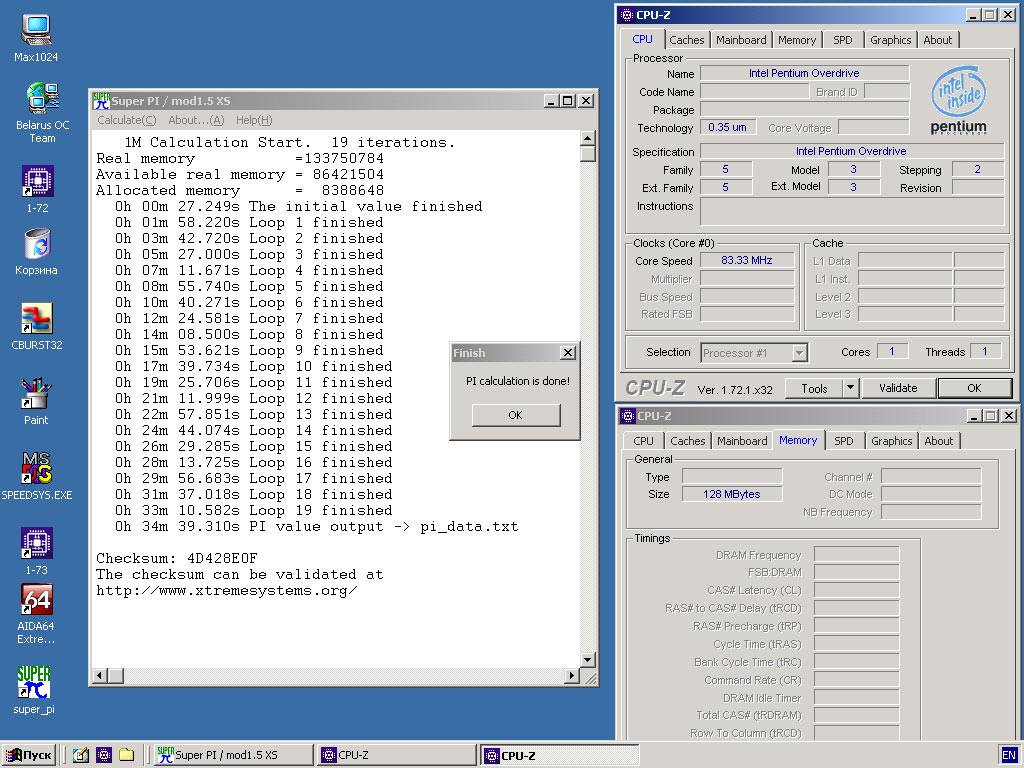Click OK button in upper CPU-Z
The image size is (1024, 768).
coord(974,389)
